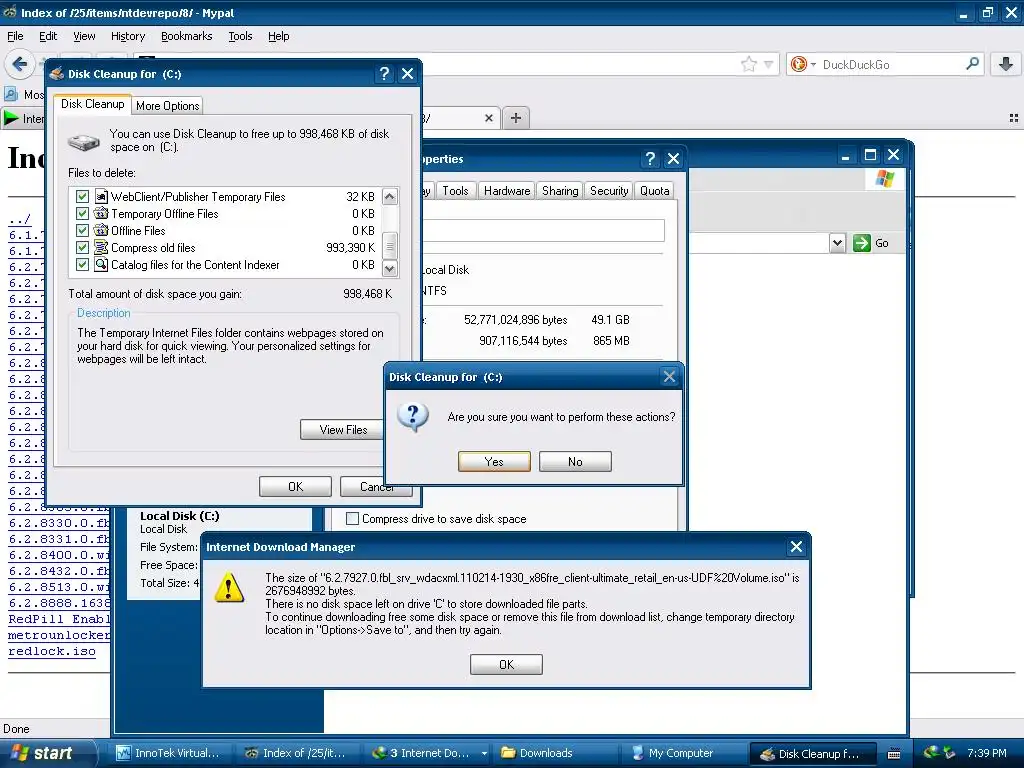Open the redlock.iso link
The height and width of the screenshot is (768, 1024).
52,651
